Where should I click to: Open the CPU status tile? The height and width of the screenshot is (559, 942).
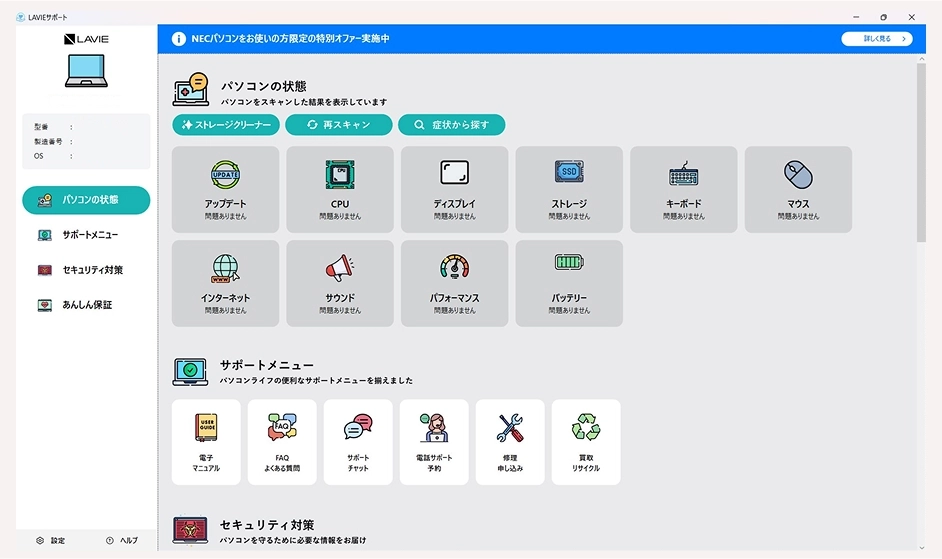click(x=340, y=189)
